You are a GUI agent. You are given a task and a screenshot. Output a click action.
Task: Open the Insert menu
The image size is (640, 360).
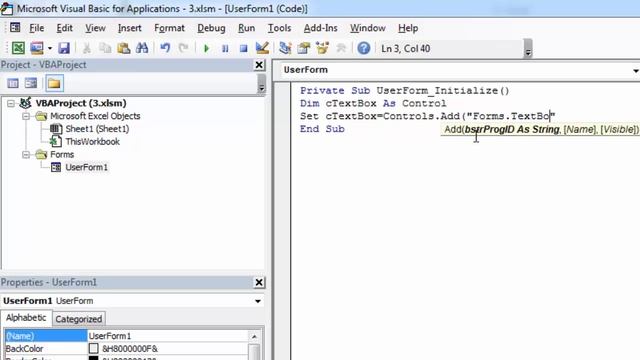tap(129, 28)
